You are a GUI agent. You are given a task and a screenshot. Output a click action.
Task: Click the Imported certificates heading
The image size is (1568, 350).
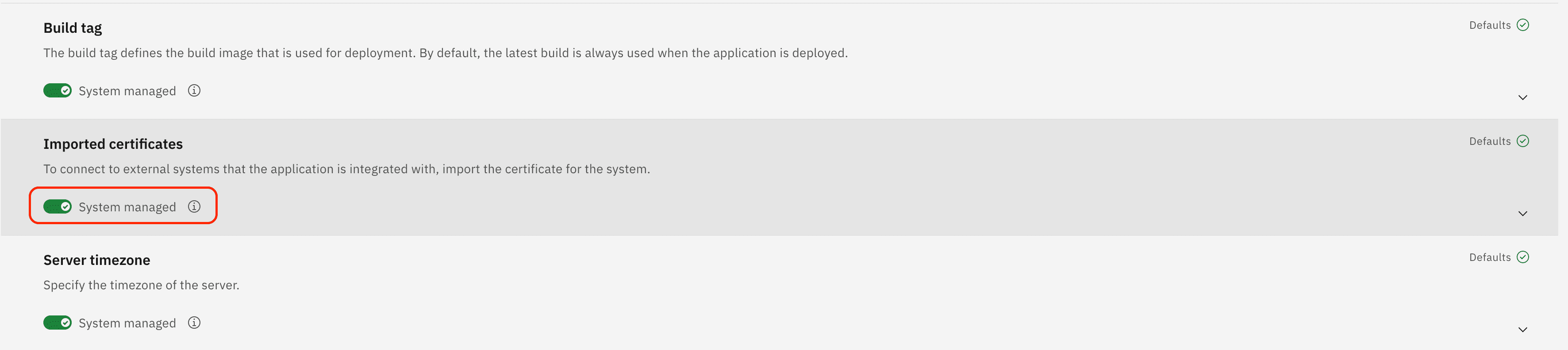tap(113, 144)
